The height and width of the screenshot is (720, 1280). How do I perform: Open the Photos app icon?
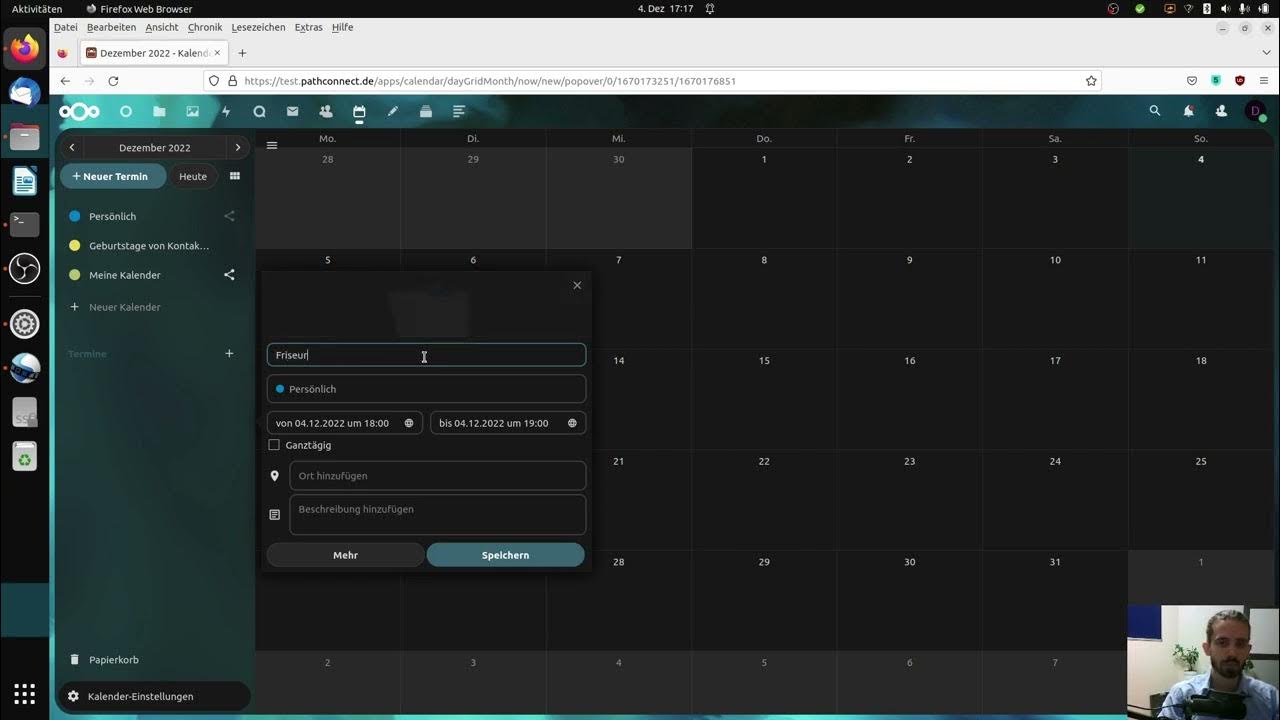192,112
